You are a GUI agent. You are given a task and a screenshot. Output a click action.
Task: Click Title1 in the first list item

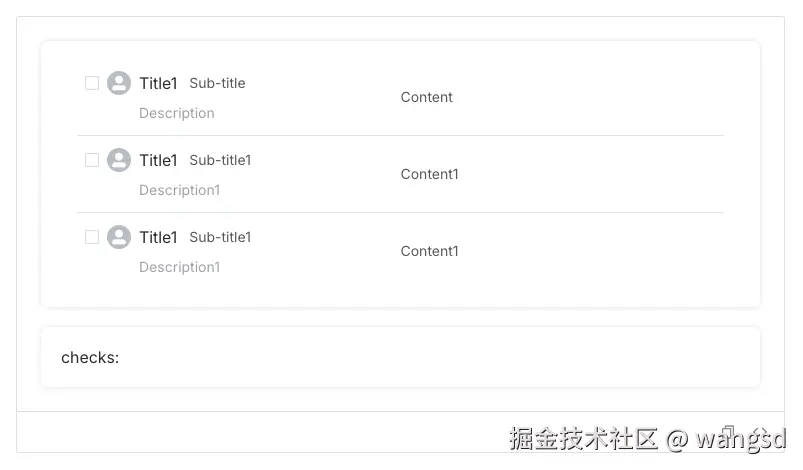tap(158, 83)
